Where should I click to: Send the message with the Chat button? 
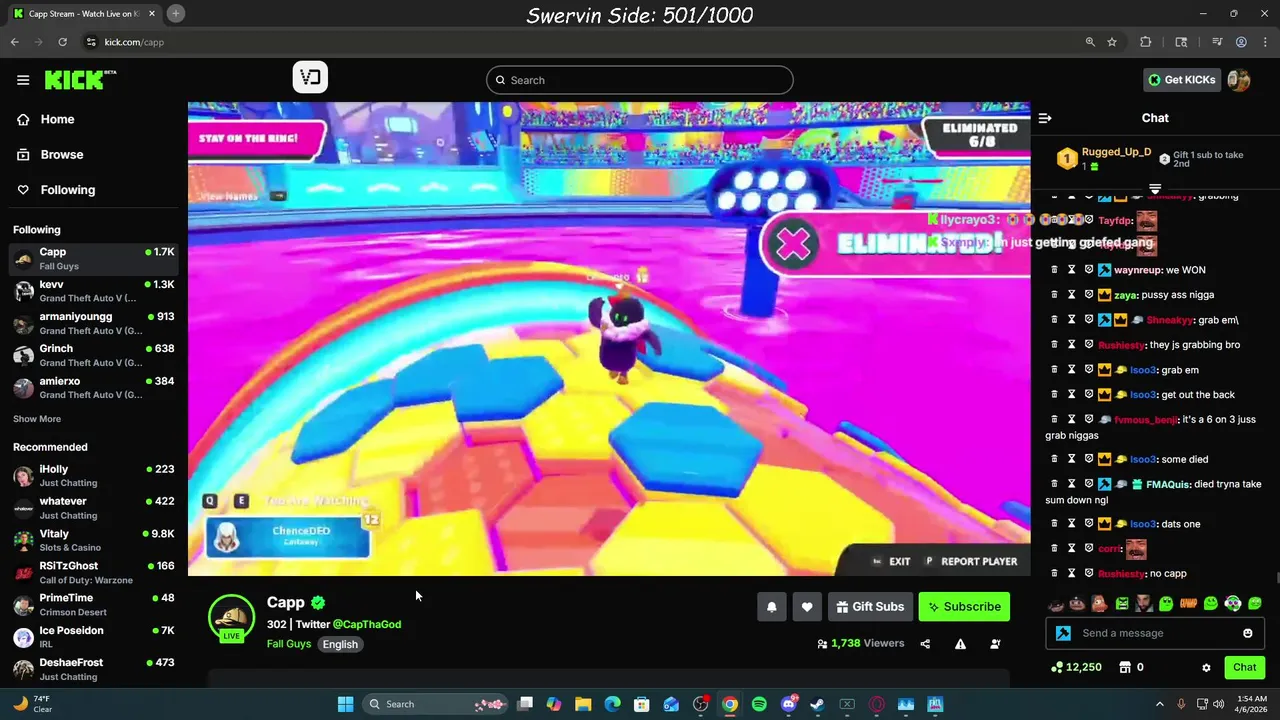(x=1244, y=667)
